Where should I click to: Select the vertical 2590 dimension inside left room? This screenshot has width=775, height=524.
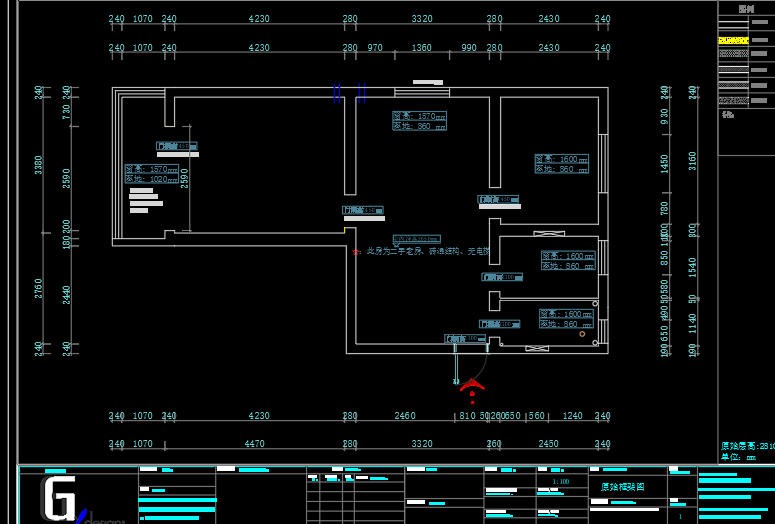tap(184, 177)
